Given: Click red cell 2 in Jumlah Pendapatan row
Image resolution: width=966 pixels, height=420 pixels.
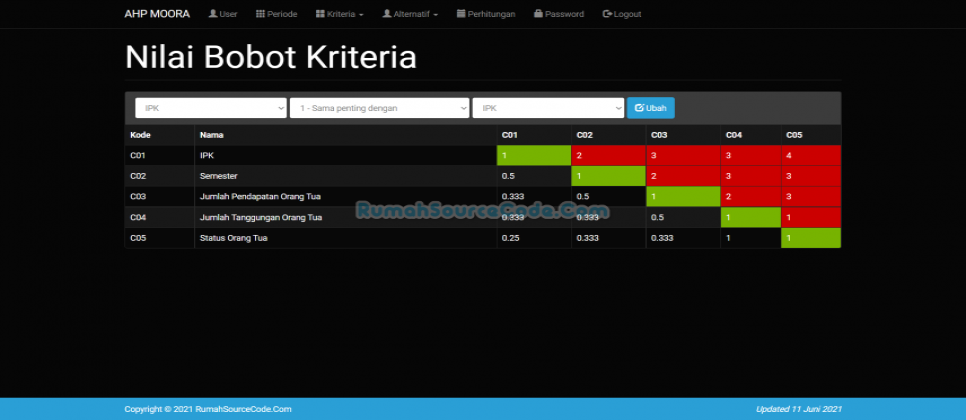Looking at the screenshot, I should click(x=750, y=197).
